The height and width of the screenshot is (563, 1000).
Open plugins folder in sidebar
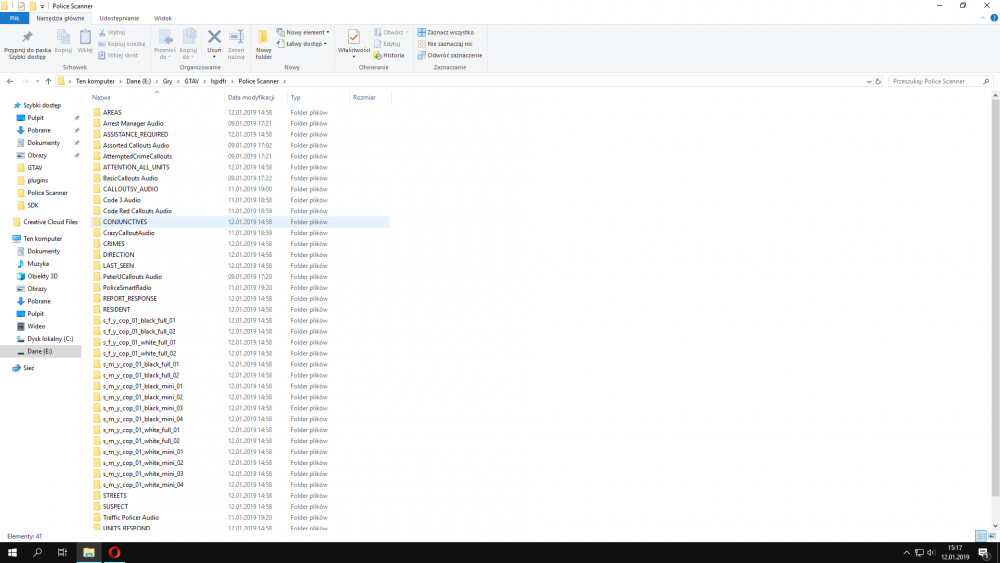click(37, 180)
